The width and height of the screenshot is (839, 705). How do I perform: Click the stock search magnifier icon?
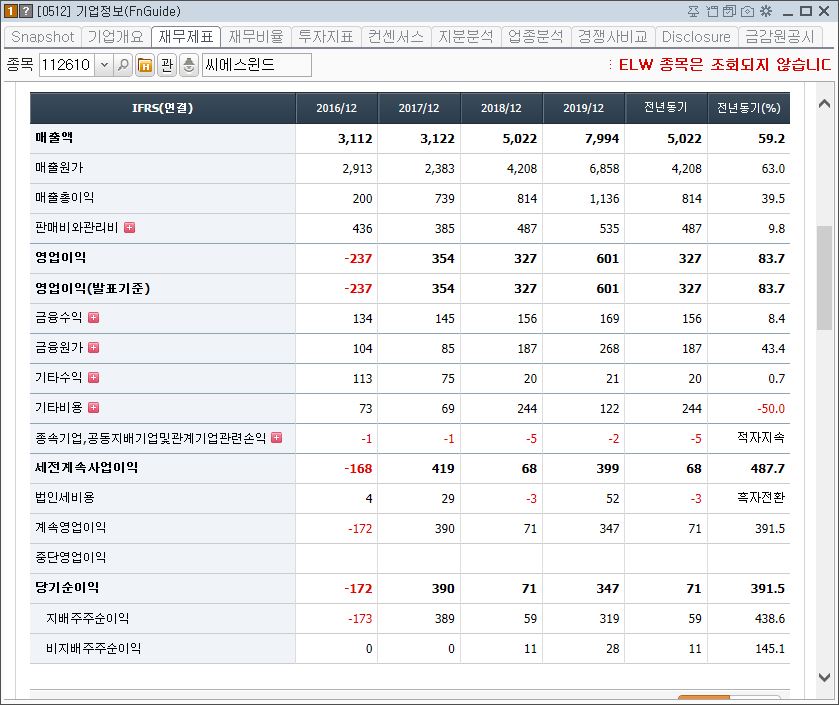tap(123, 63)
